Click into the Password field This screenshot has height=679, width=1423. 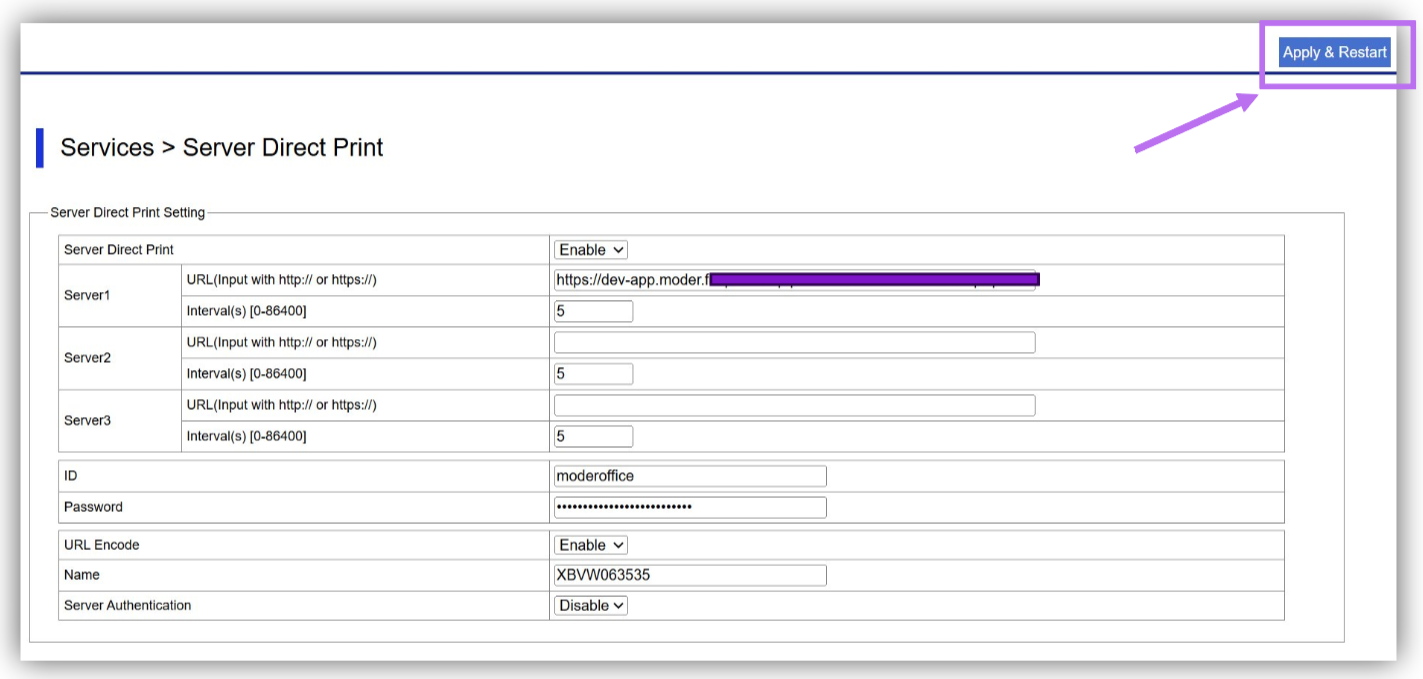click(x=690, y=507)
